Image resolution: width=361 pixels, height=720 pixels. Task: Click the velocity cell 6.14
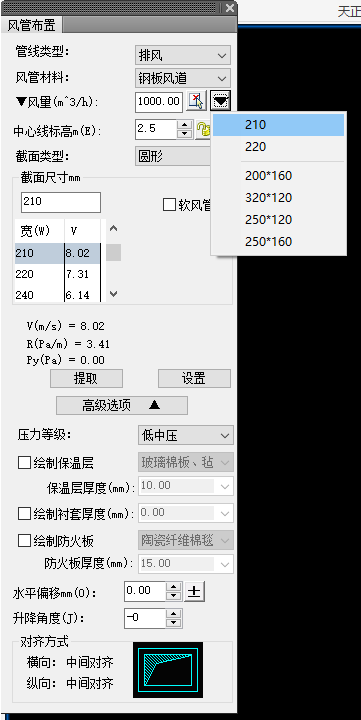pyautogui.click(x=82, y=294)
